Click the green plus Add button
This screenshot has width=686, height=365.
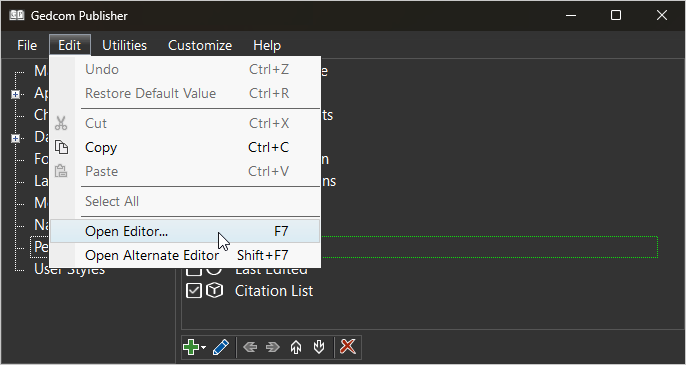point(192,347)
